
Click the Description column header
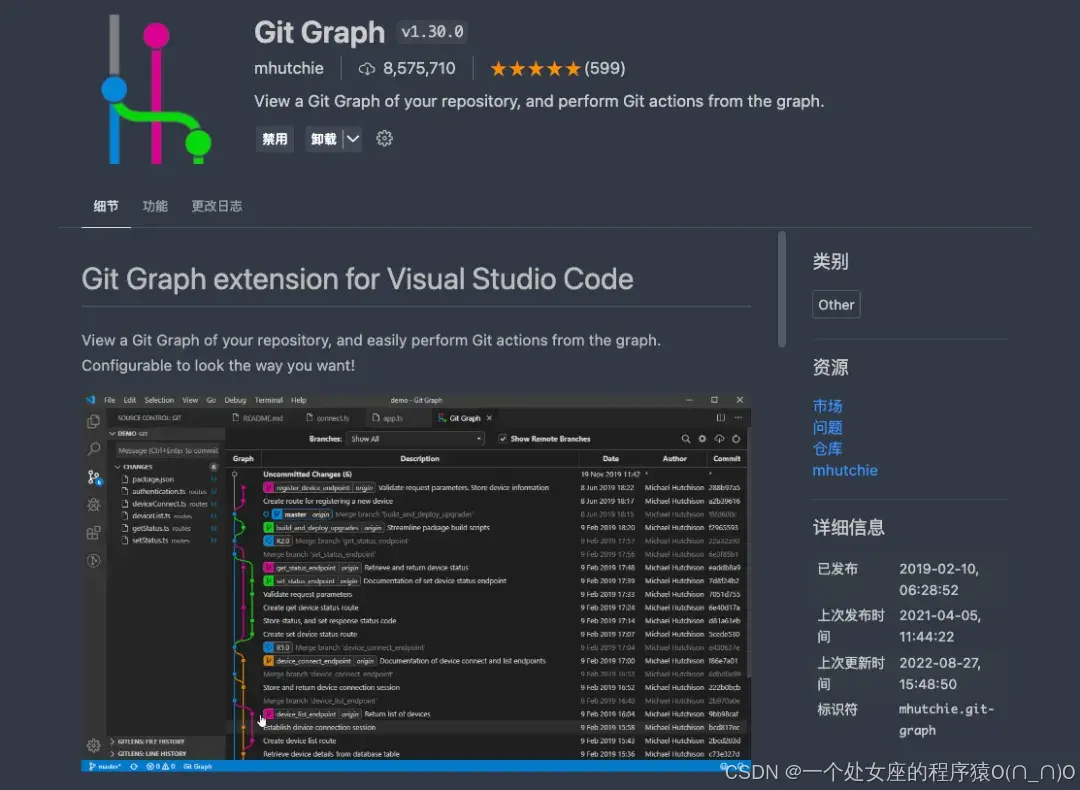(419, 459)
